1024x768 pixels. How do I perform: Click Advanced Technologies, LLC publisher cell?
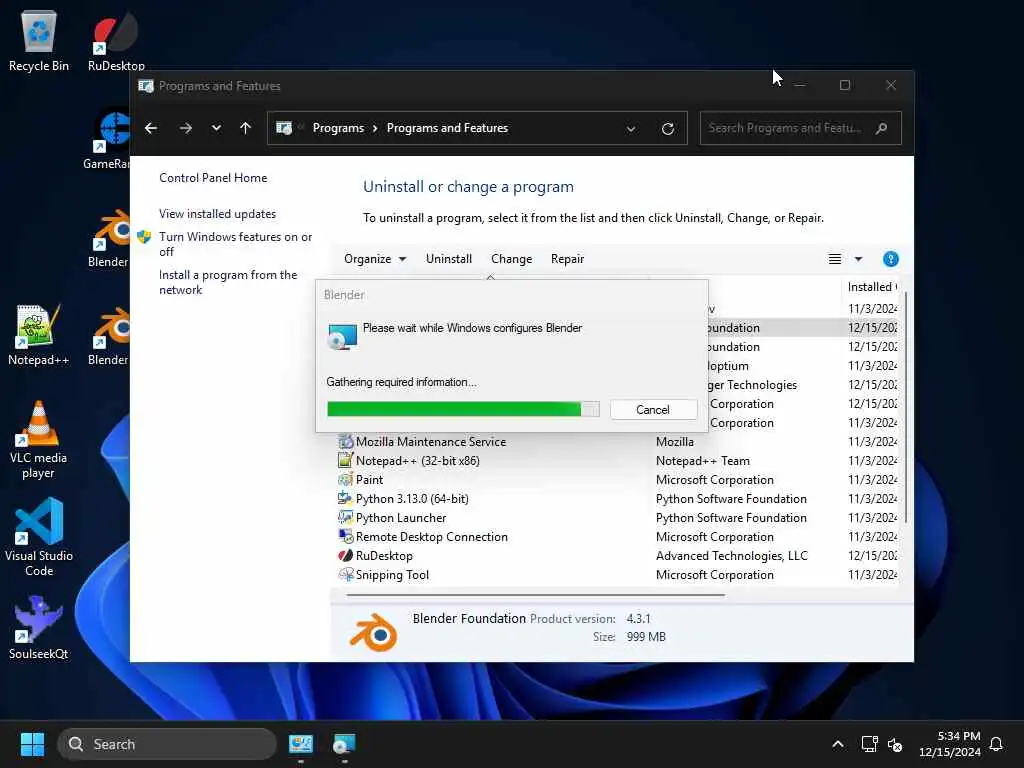pyautogui.click(x=731, y=556)
